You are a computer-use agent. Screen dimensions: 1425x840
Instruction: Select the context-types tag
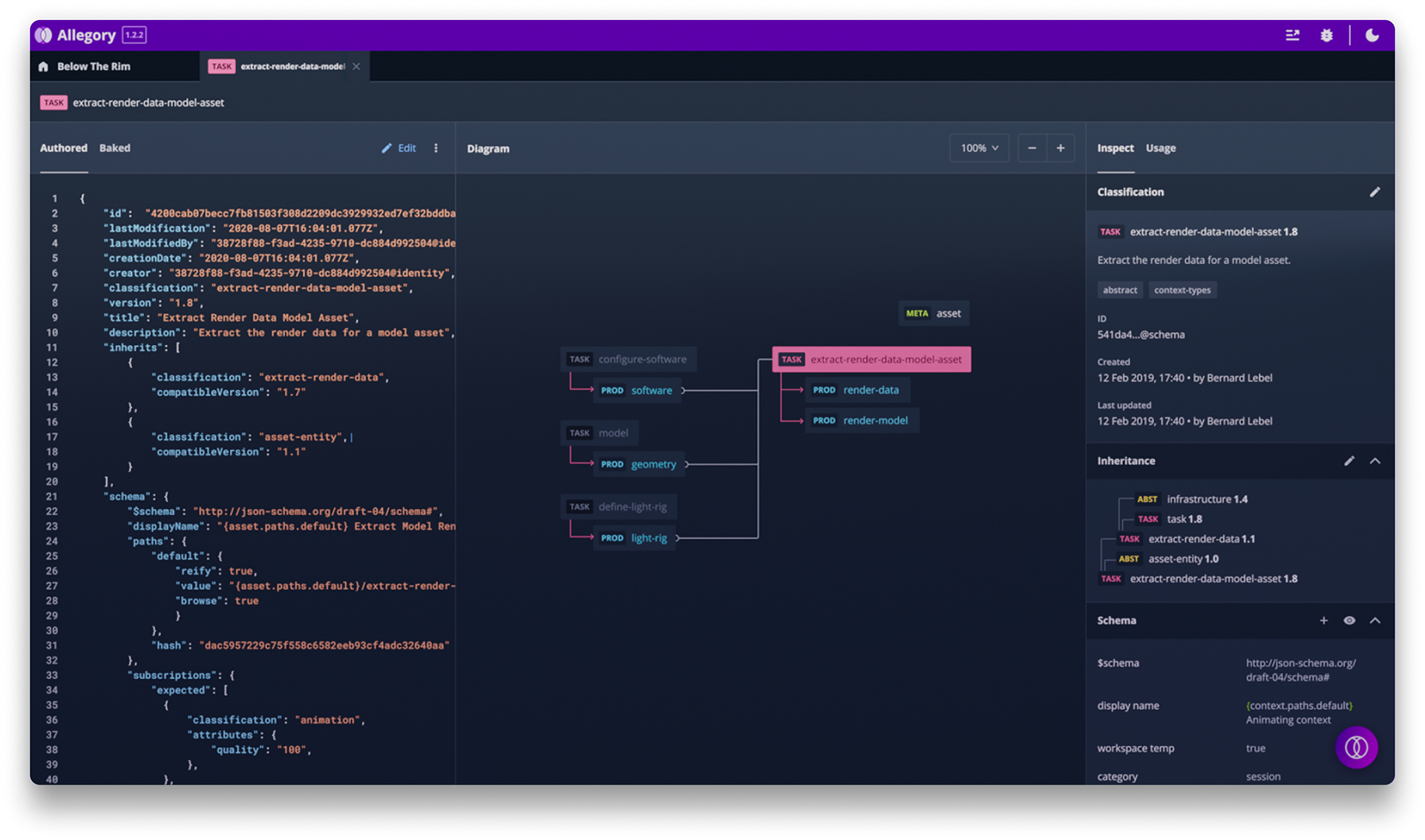(1182, 290)
